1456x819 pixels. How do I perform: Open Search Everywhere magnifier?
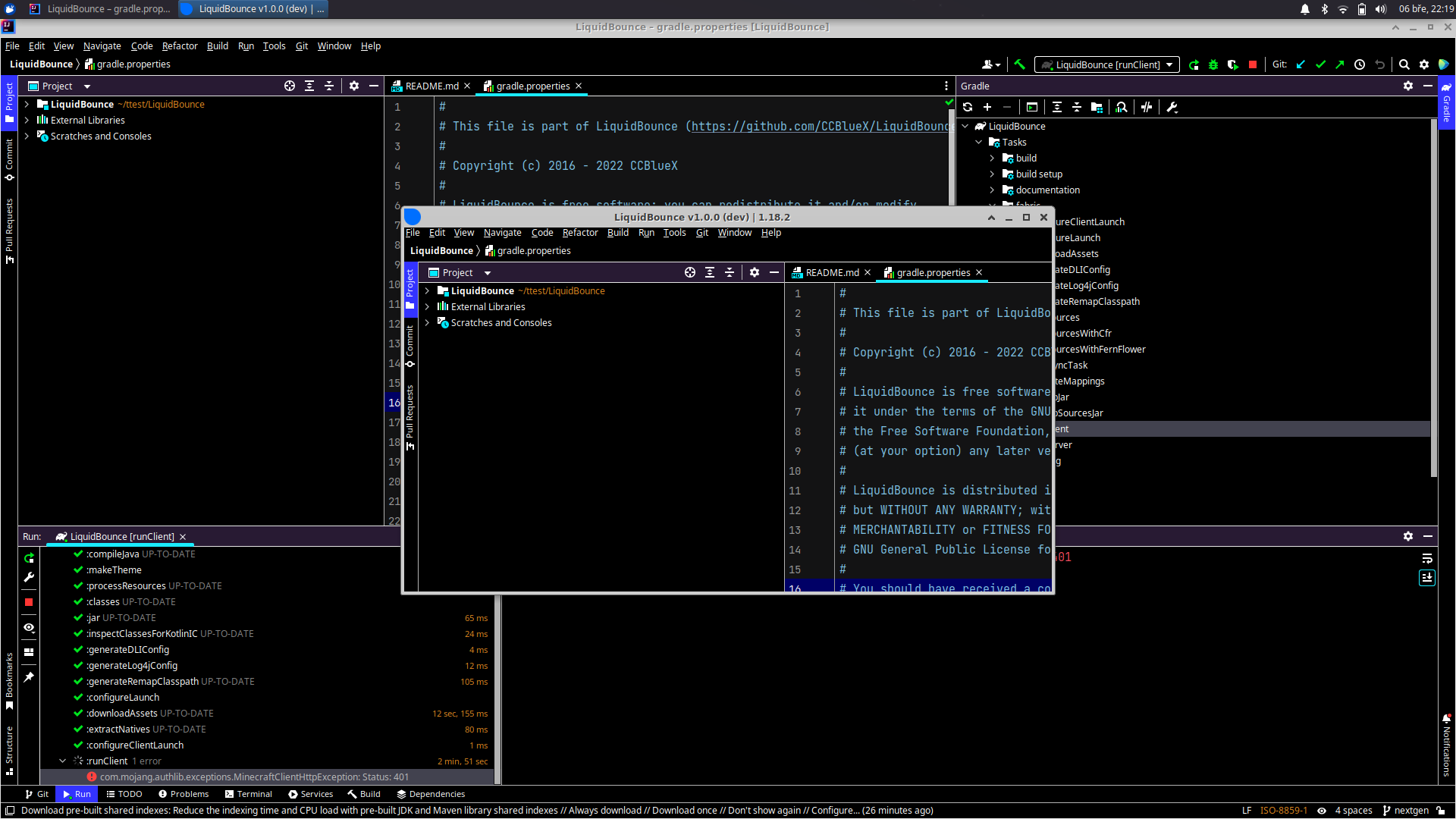[1405, 64]
